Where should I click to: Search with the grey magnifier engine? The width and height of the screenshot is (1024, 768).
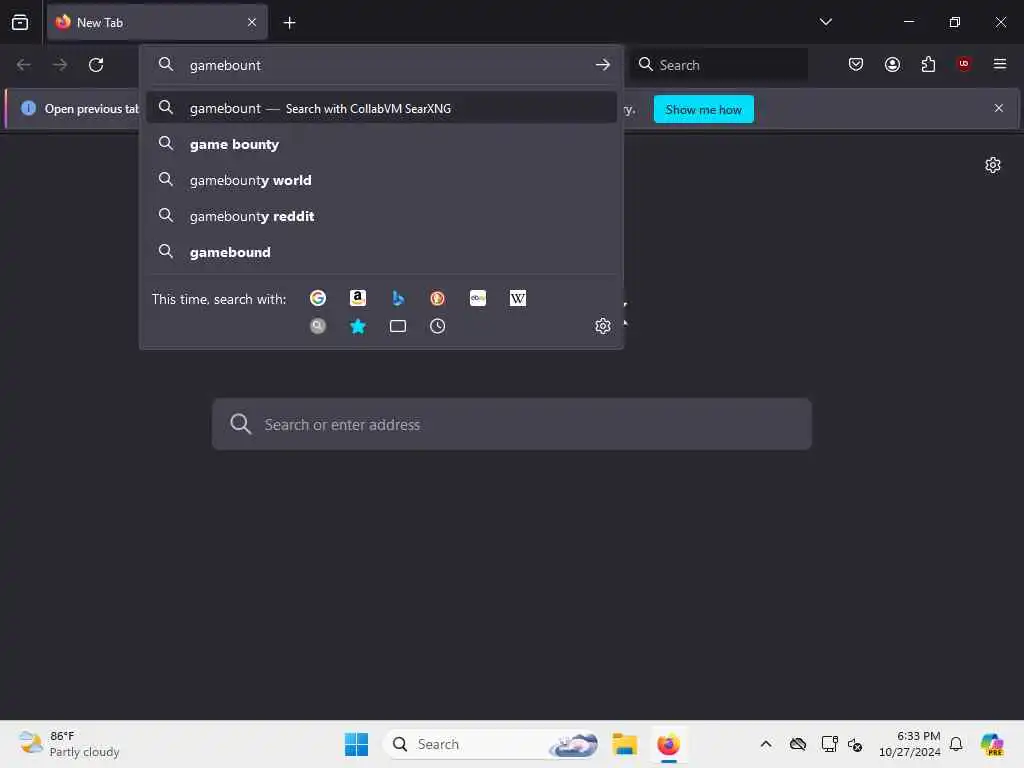(x=317, y=326)
